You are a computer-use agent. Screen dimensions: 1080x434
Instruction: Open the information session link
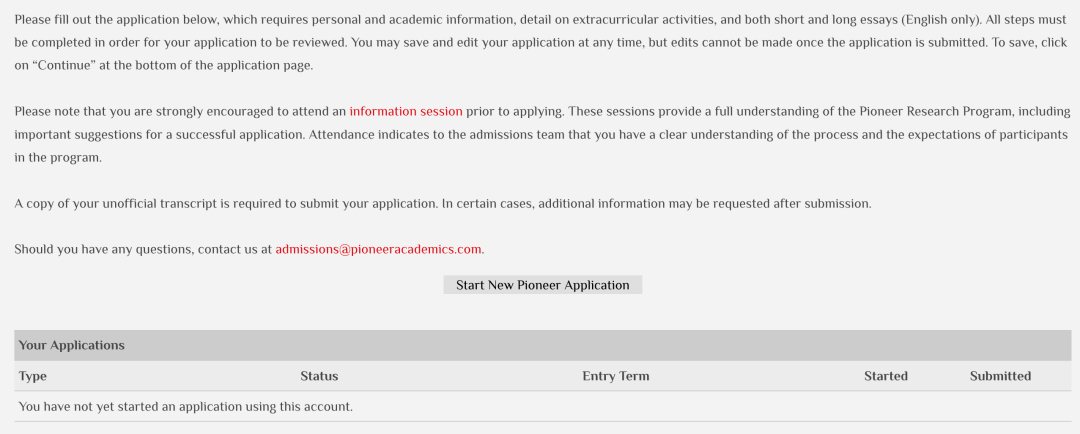[x=406, y=111]
